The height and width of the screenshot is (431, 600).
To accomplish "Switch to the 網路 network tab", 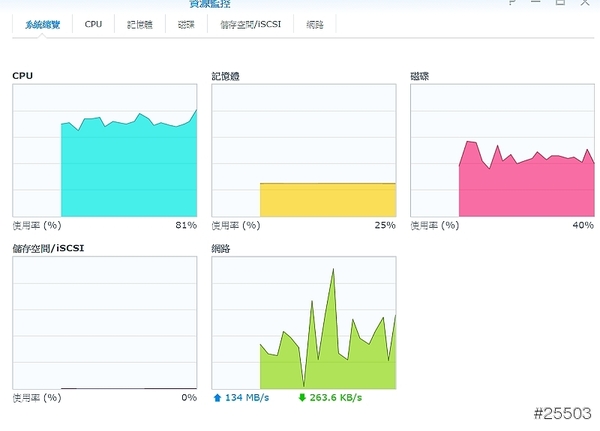I will coord(315,24).
